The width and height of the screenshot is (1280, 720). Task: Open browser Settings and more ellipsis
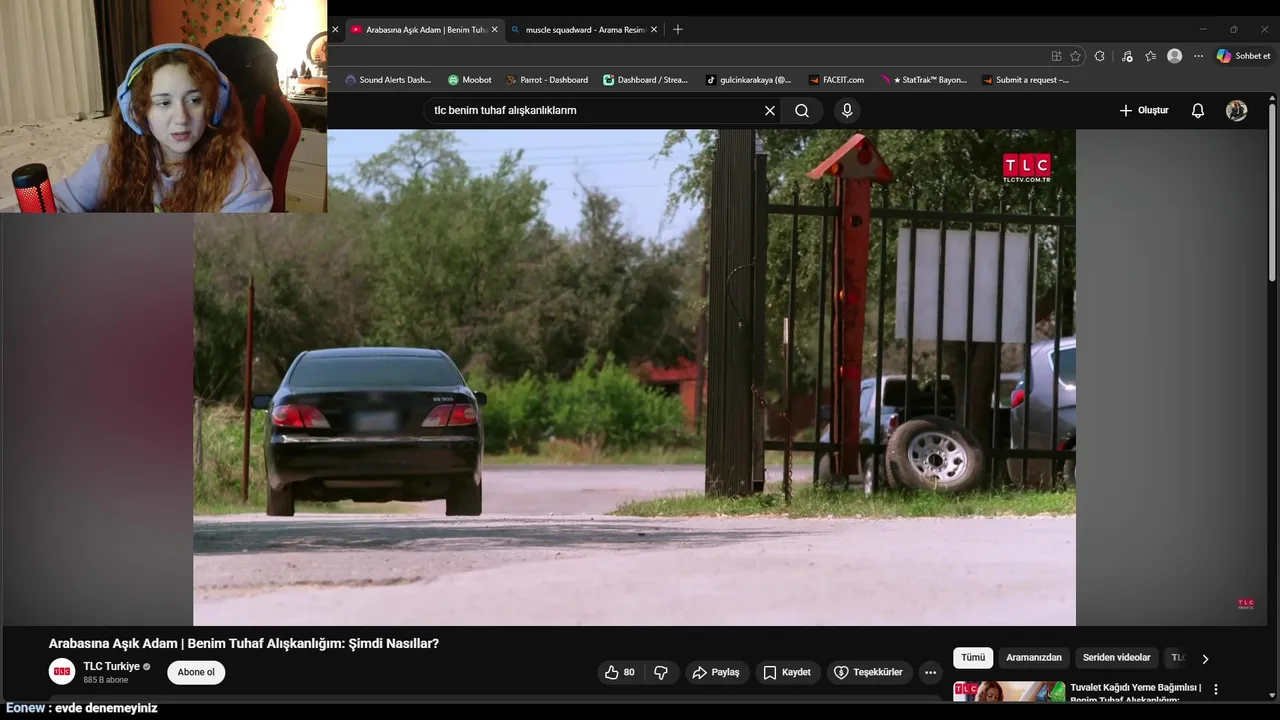point(1198,56)
